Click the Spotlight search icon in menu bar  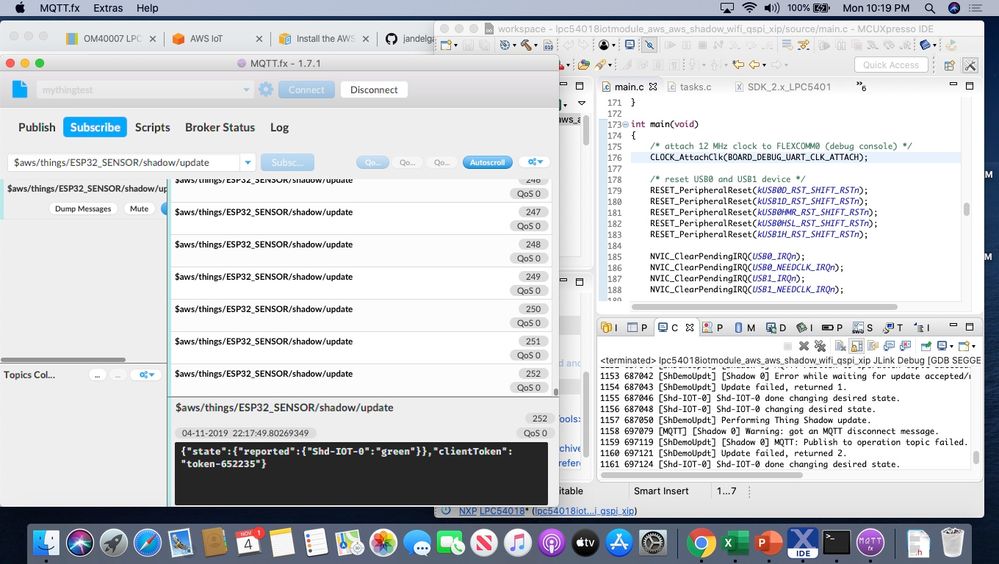tap(930, 8)
